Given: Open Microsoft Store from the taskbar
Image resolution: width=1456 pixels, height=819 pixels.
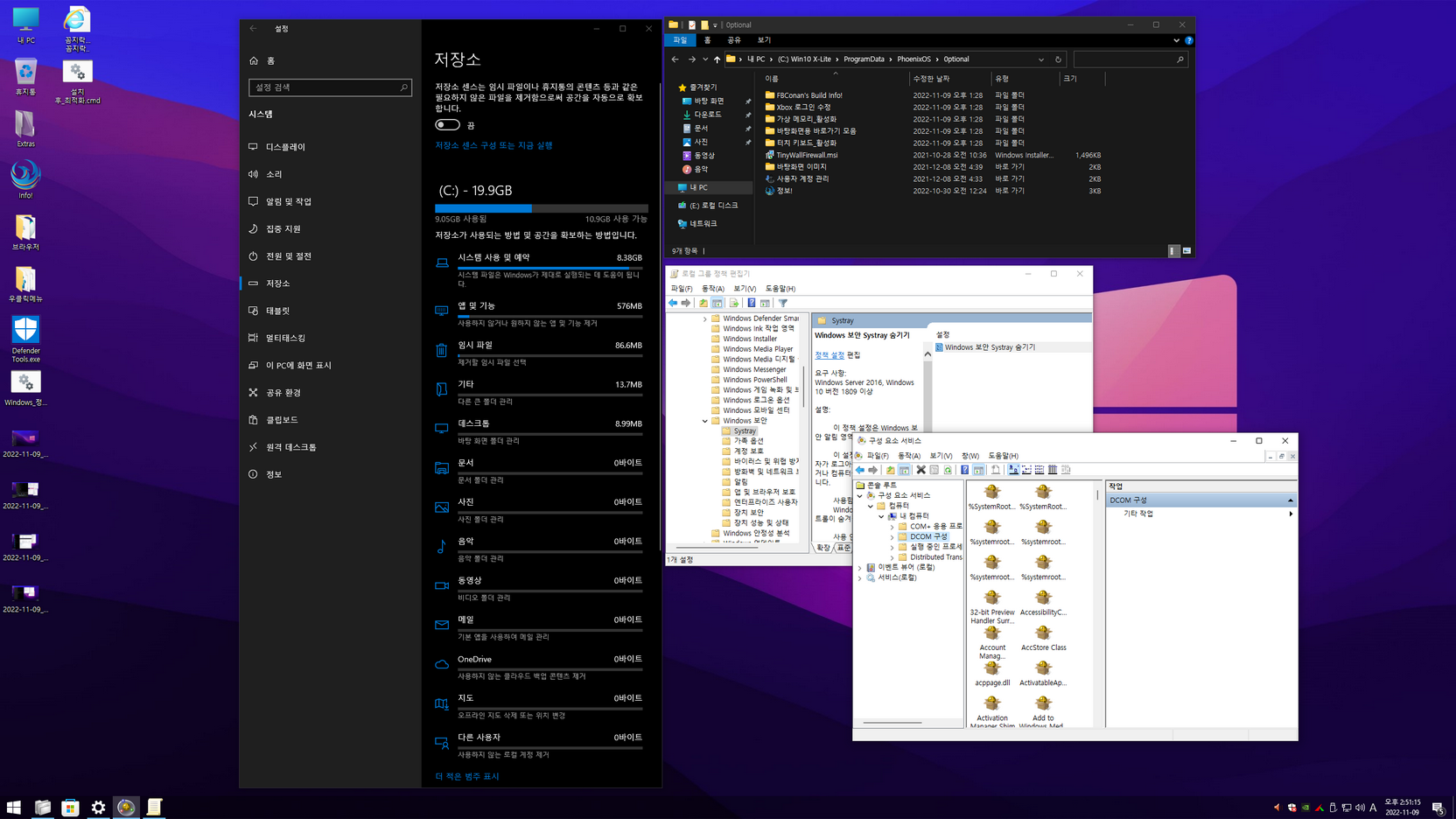Looking at the screenshot, I should click(x=70, y=807).
